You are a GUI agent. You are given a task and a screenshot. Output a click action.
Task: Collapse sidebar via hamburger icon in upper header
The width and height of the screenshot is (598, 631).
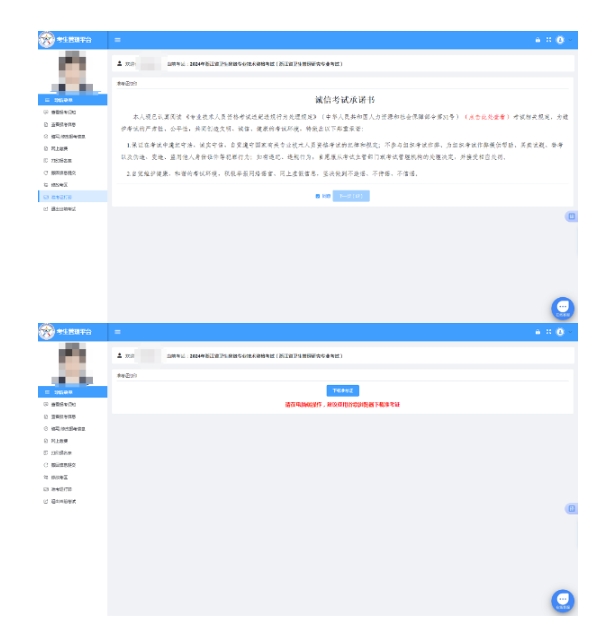(x=118, y=40)
